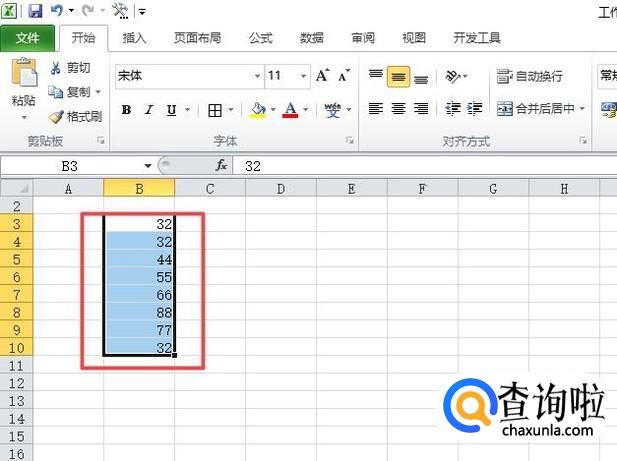Viewport: 617px width, 461px height.
Task: Toggle Bold formatting
Action: click(x=126, y=110)
